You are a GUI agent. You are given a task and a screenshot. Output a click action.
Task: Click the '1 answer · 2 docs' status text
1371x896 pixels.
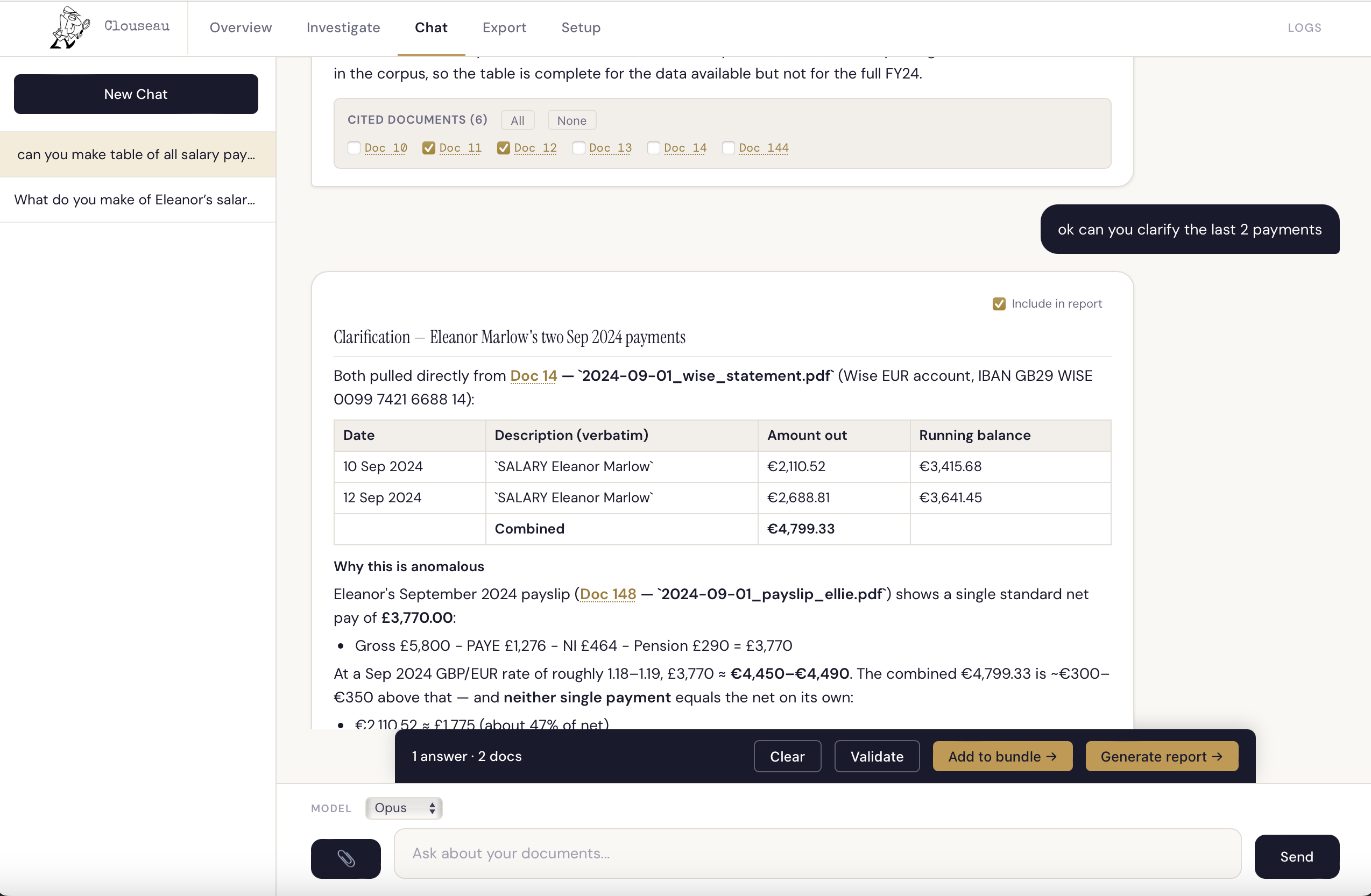[x=467, y=756]
